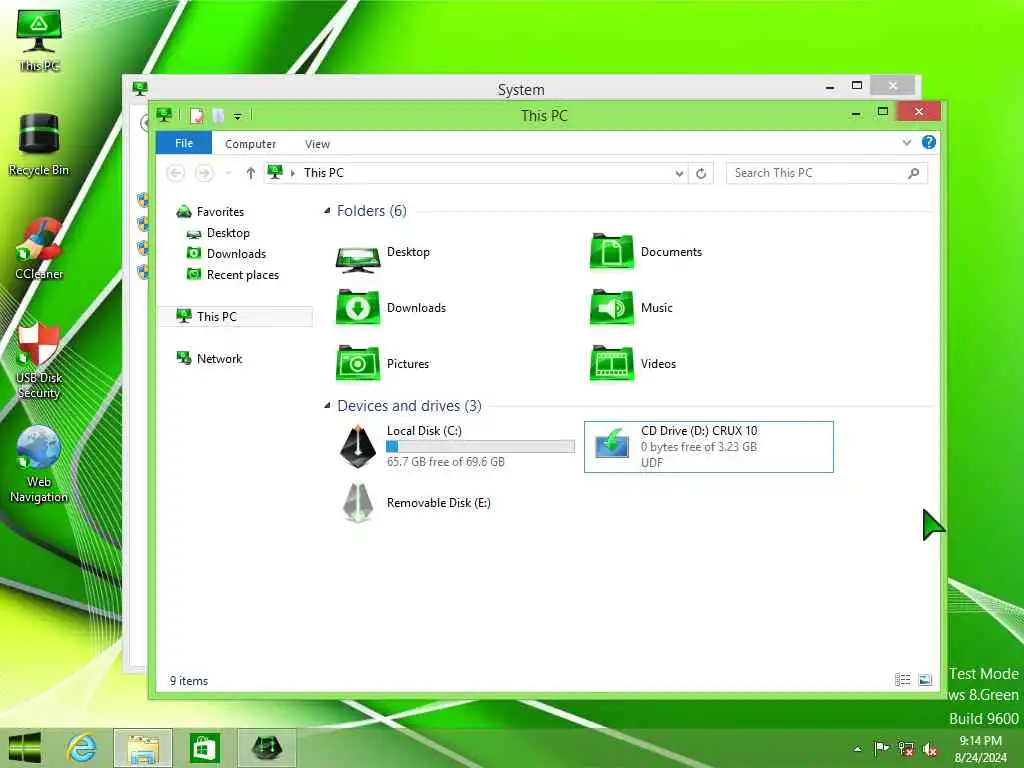Click the Local Disk (C:) capacity bar
Viewport: 1024px width, 768px height.
(x=481, y=447)
